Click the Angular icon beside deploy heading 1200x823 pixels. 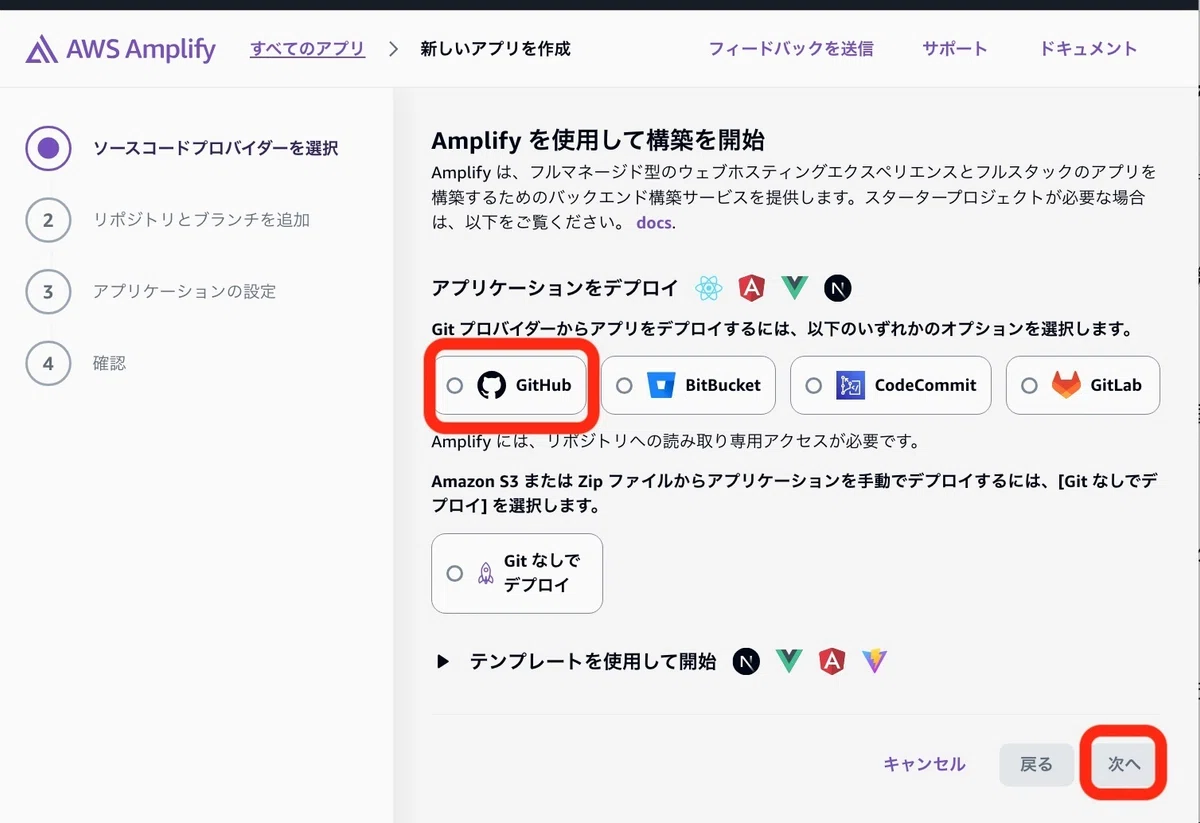(751, 289)
